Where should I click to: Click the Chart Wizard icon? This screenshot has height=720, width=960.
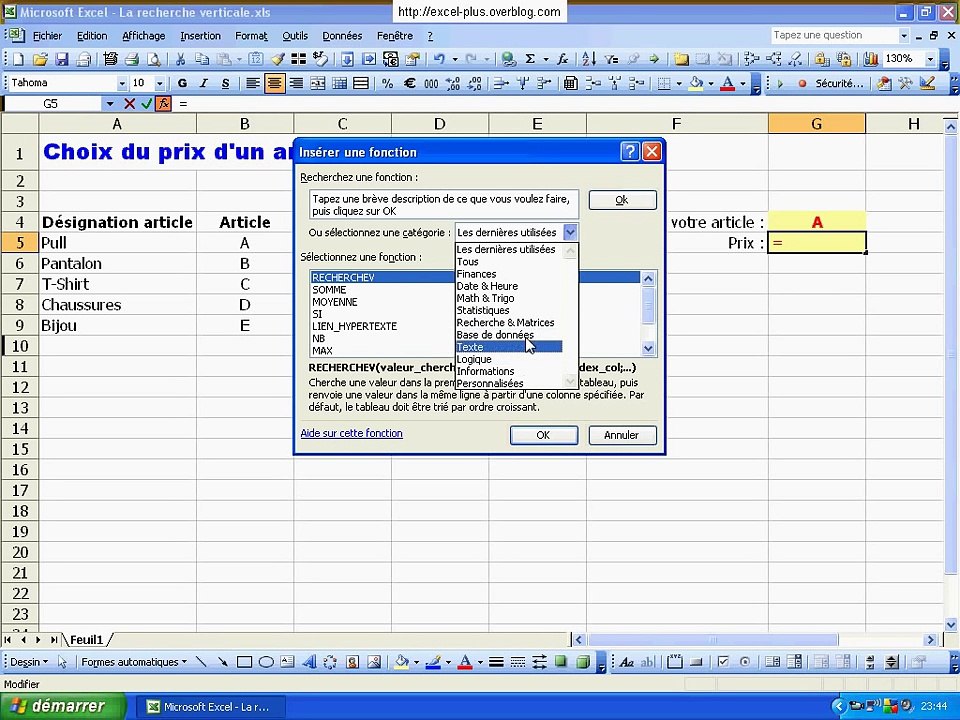point(871,59)
